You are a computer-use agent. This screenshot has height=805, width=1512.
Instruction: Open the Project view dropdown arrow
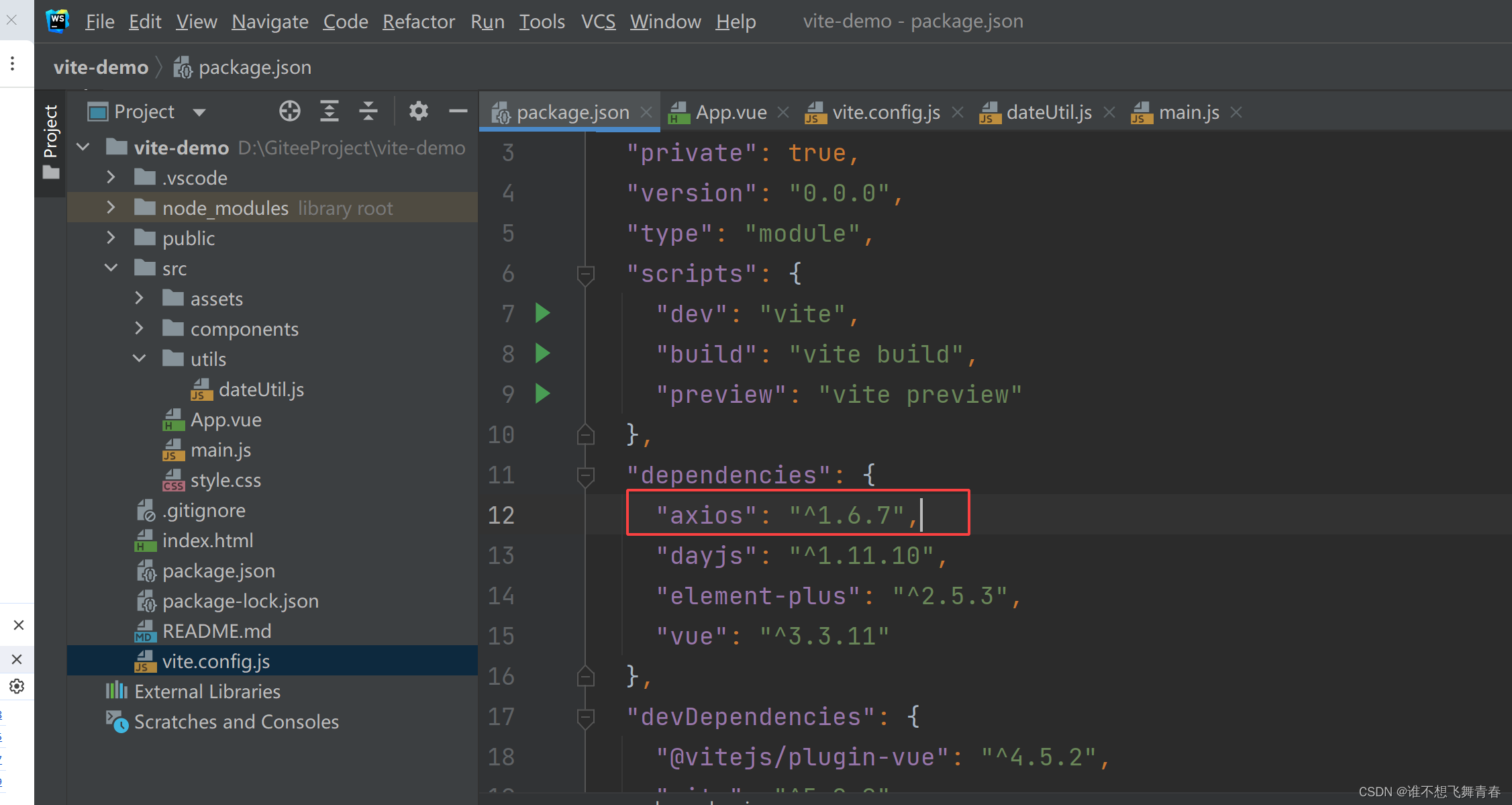(199, 111)
